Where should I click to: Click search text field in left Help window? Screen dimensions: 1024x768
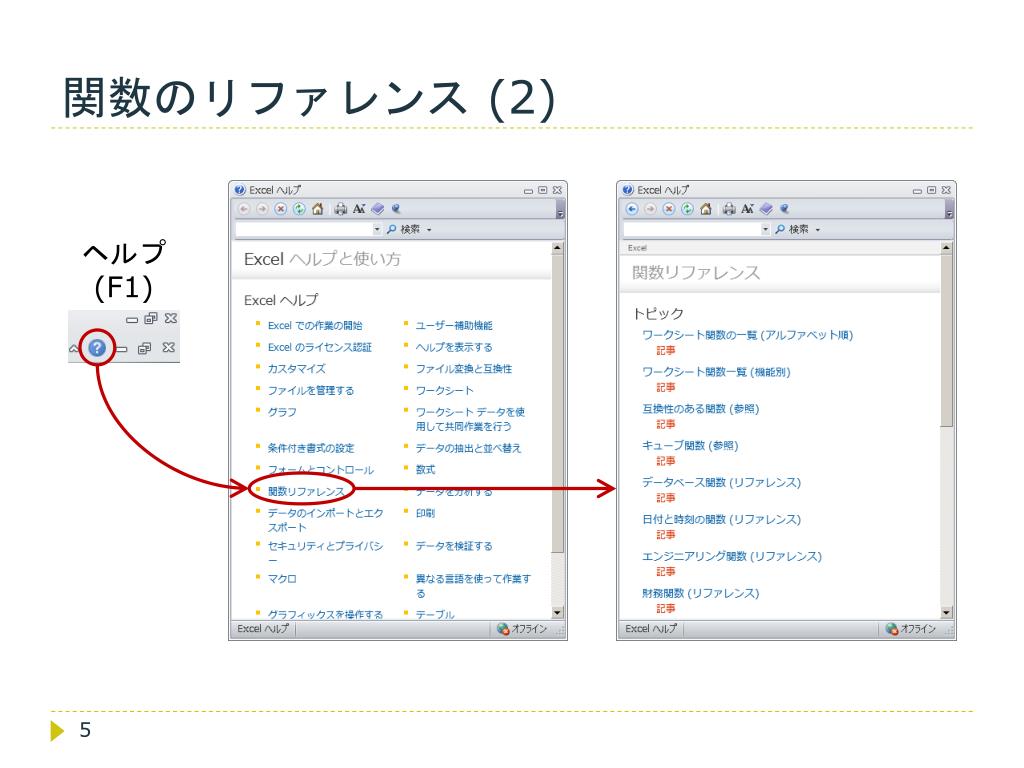304,230
